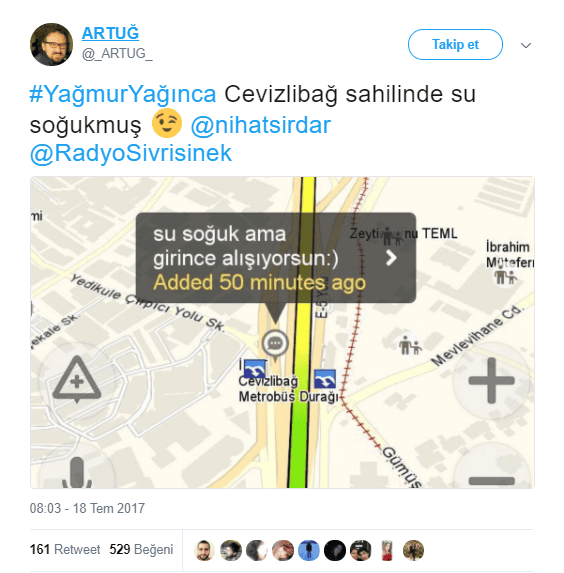The height and width of the screenshot is (573, 564).
Task: Zoom in with the map plus icon
Action: [491, 380]
